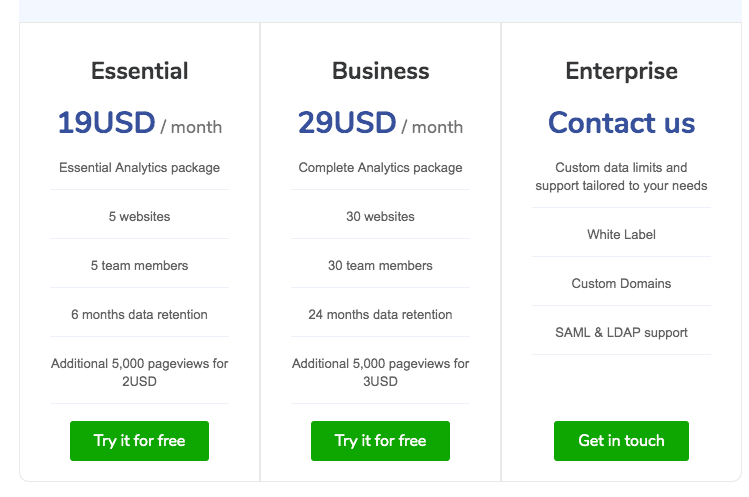Click the 6 months data retention row

pyautogui.click(x=139, y=314)
